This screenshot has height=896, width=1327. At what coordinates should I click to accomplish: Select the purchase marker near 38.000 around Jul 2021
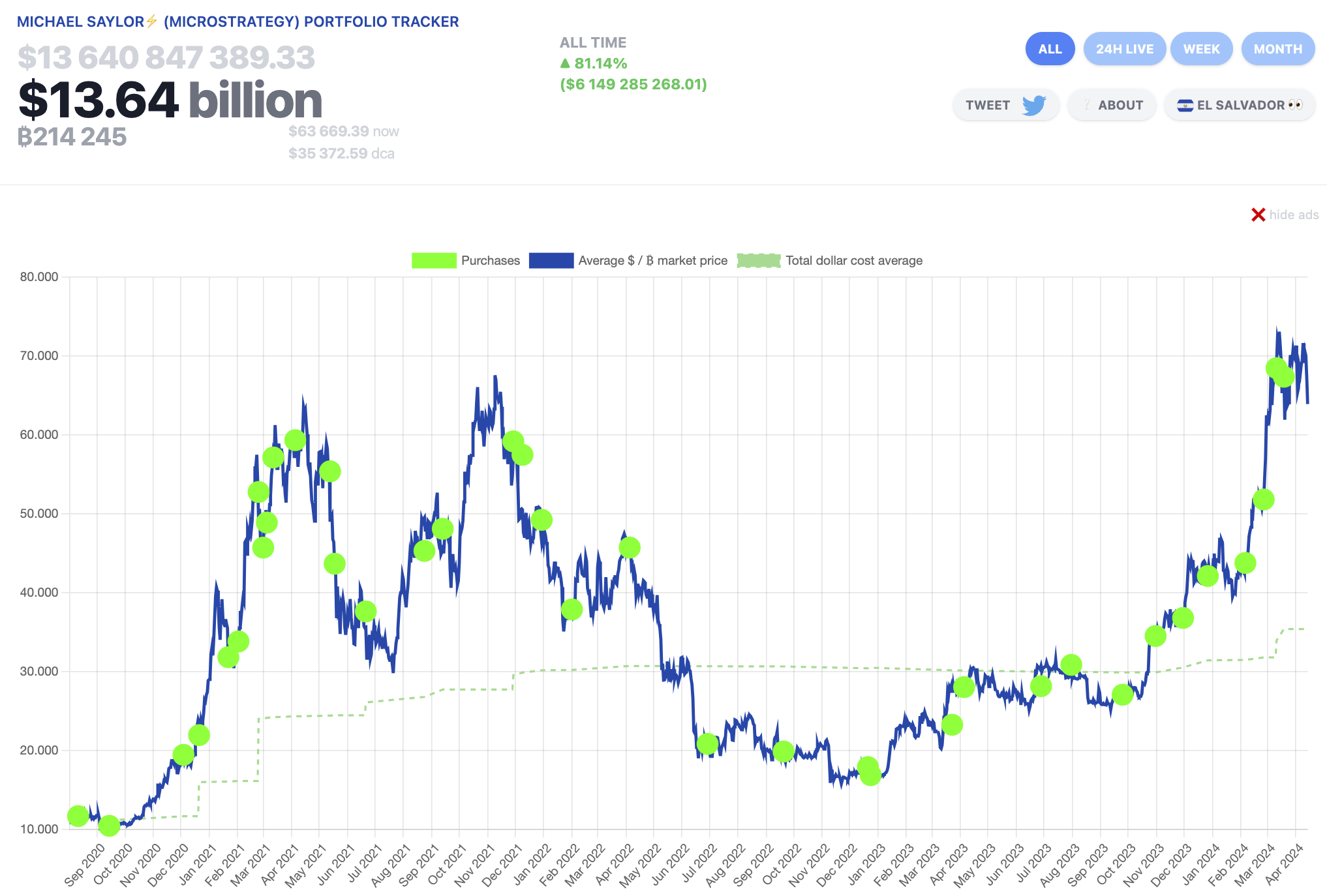tap(365, 611)
